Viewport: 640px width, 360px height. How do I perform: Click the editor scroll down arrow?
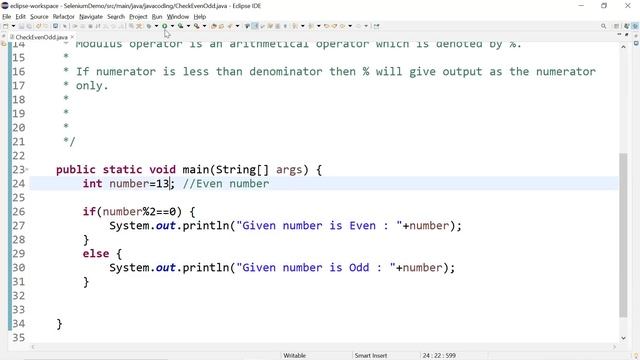tap(623, 338)
